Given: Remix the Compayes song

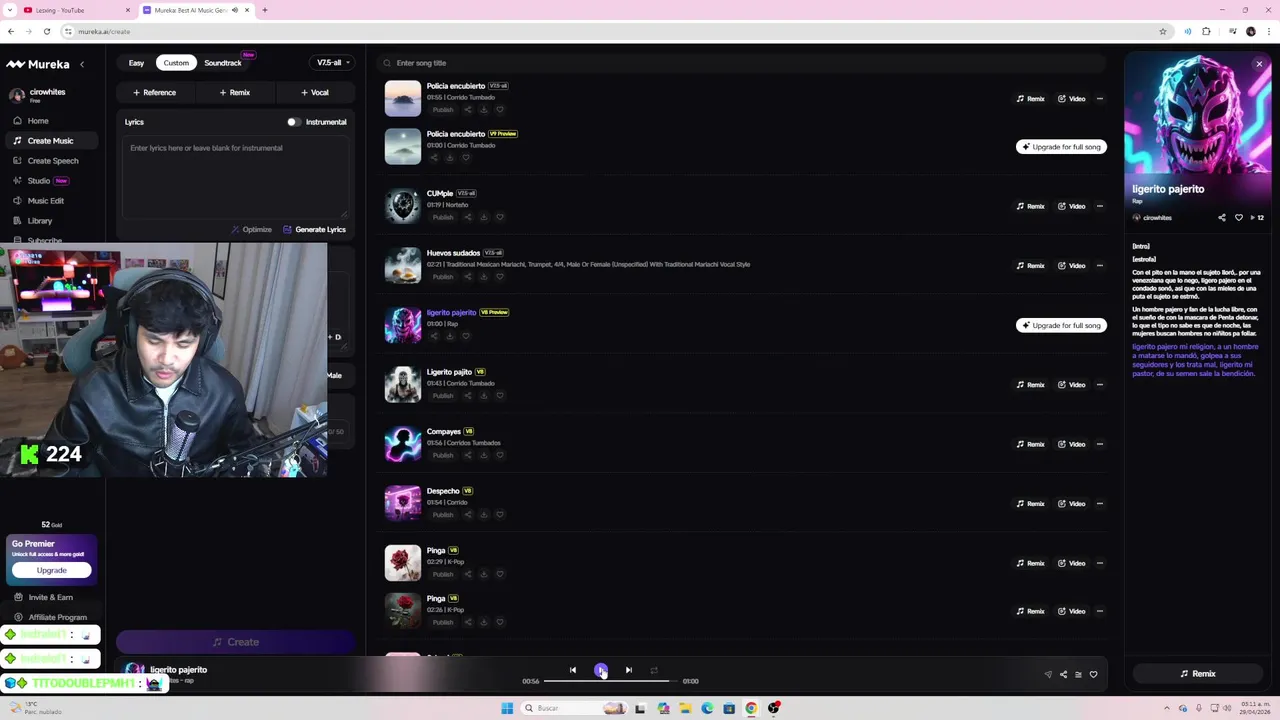Looking at the screenshot, I should point(1030,444).
